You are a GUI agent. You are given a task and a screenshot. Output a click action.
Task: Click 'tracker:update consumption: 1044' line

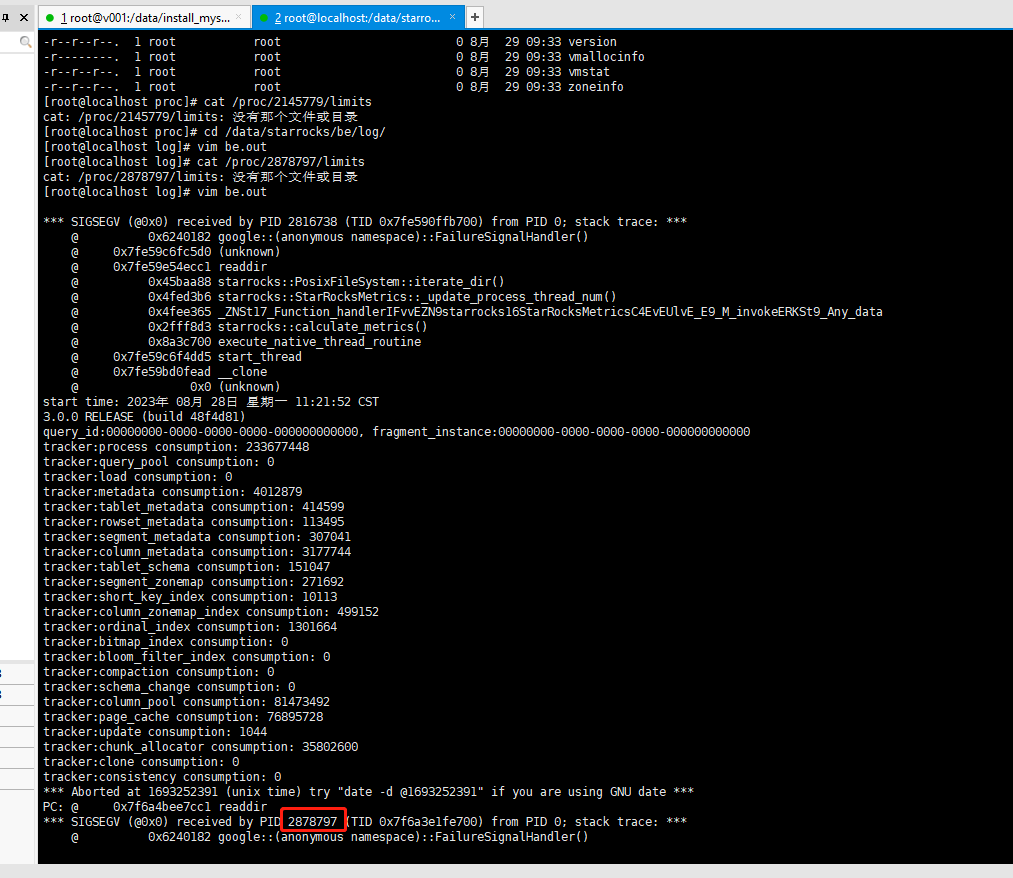[155, 732]
